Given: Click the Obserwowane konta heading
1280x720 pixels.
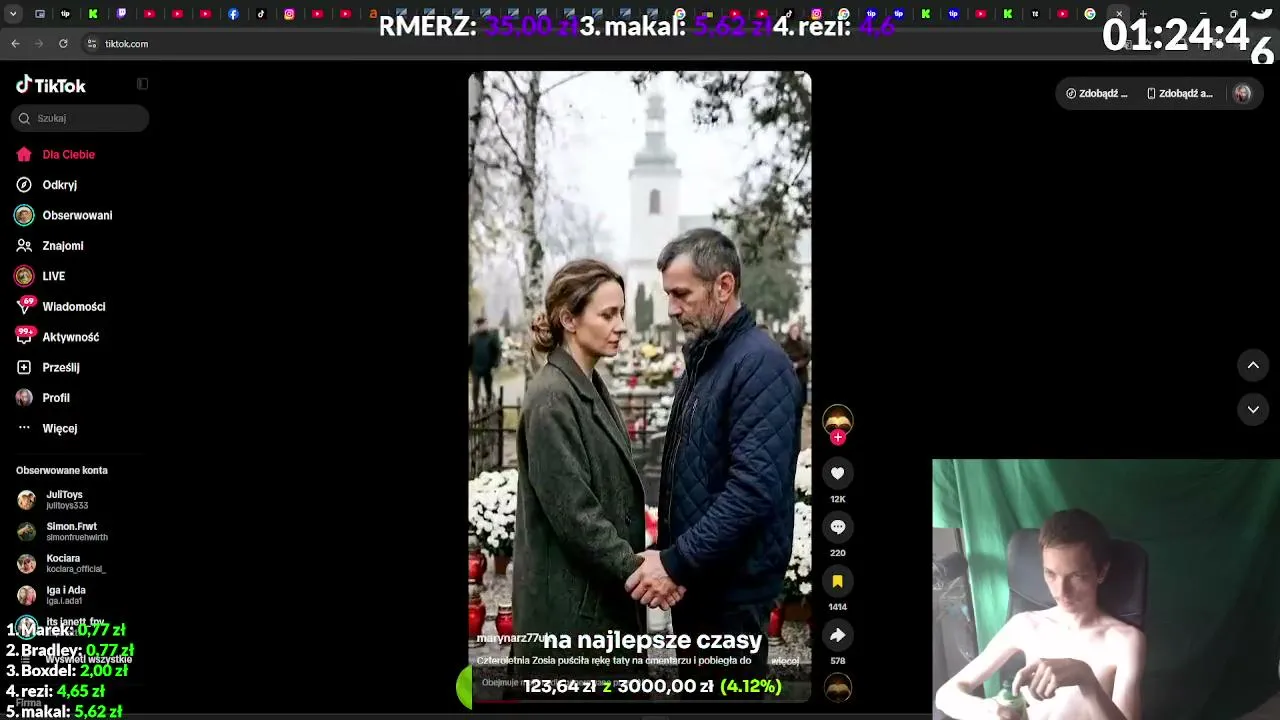Looking at the screenshot, I should point(62,470).
